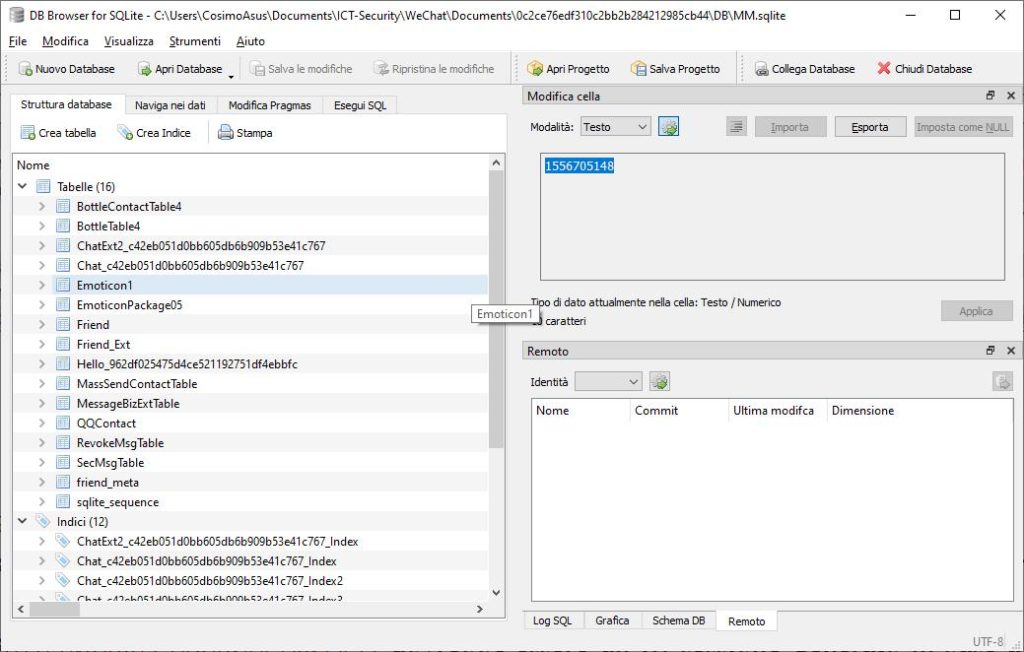This screenshot has width=1024, height=652.
Task: Switch to the Log SQL tab
Action: click(x=552, y=621)
